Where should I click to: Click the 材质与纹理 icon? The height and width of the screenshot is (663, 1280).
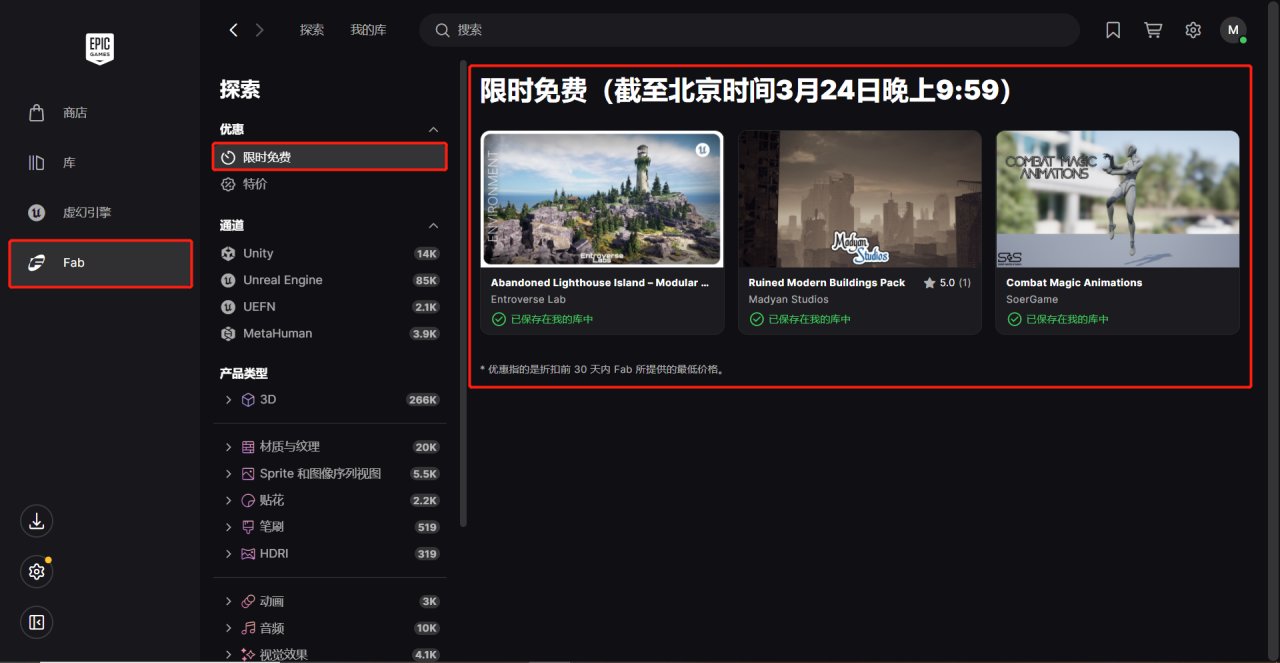[248, 447]
